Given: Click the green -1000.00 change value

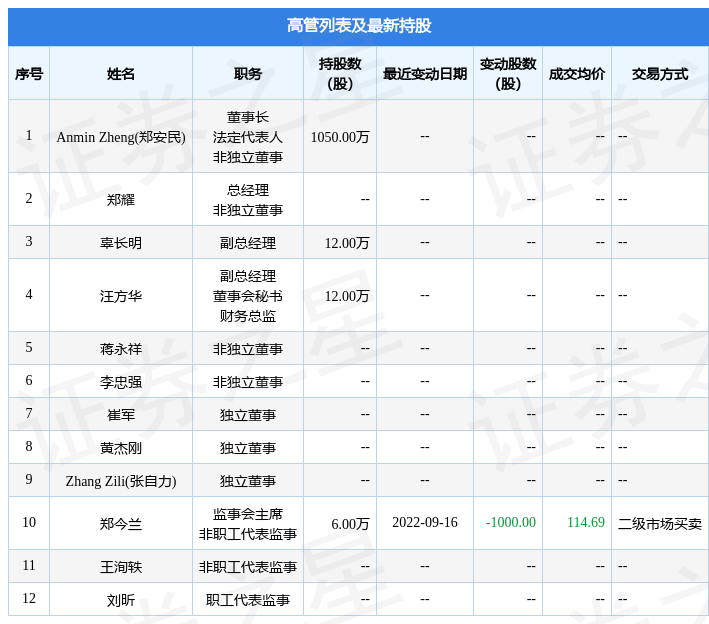Looking at the screenshot, I should point(510,522).
